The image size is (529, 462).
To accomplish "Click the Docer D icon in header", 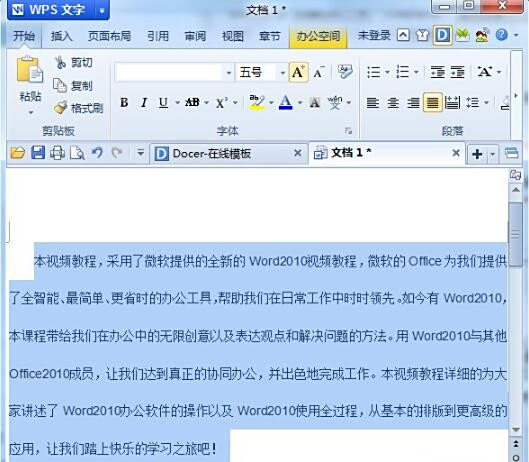I will (443, 35).
